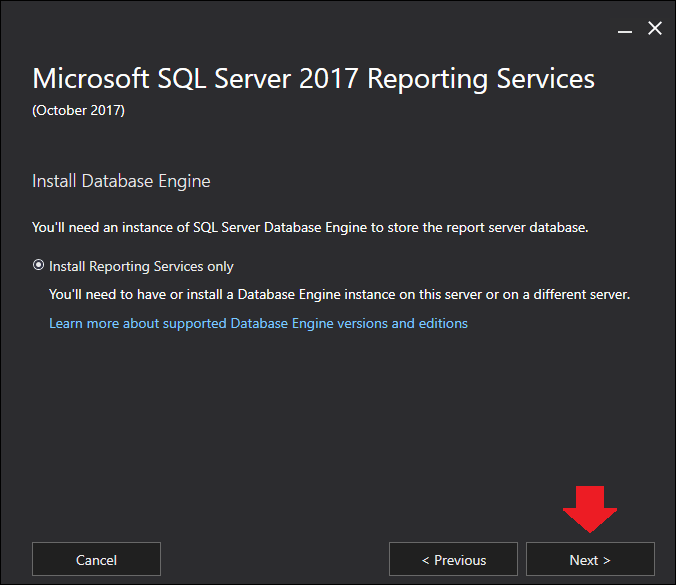Click the radio circle beside Install Reporting Services
This screenshot has height=585, width=676.
(38, 265)
